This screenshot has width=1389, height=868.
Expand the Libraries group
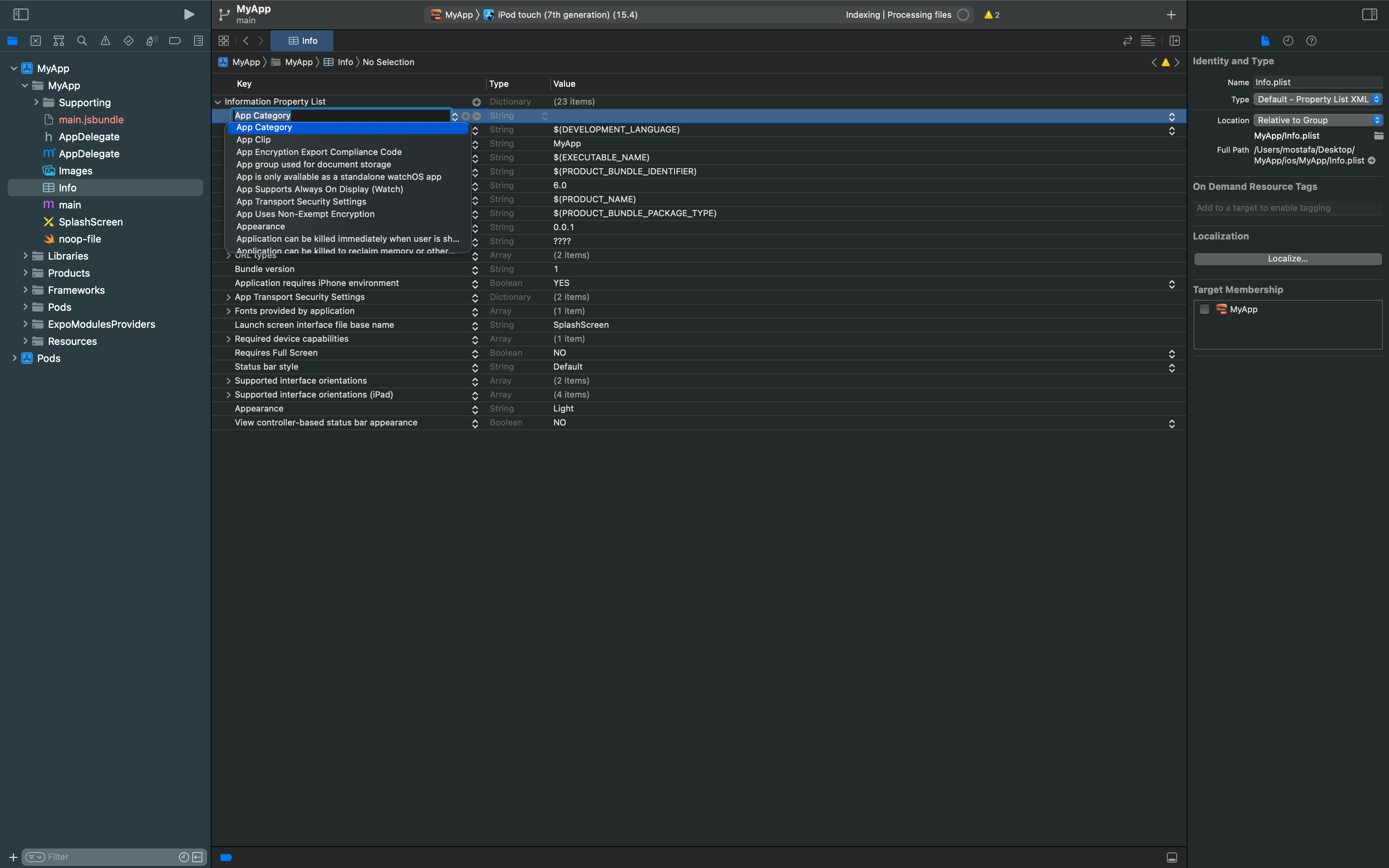click(x=25, y=255)
